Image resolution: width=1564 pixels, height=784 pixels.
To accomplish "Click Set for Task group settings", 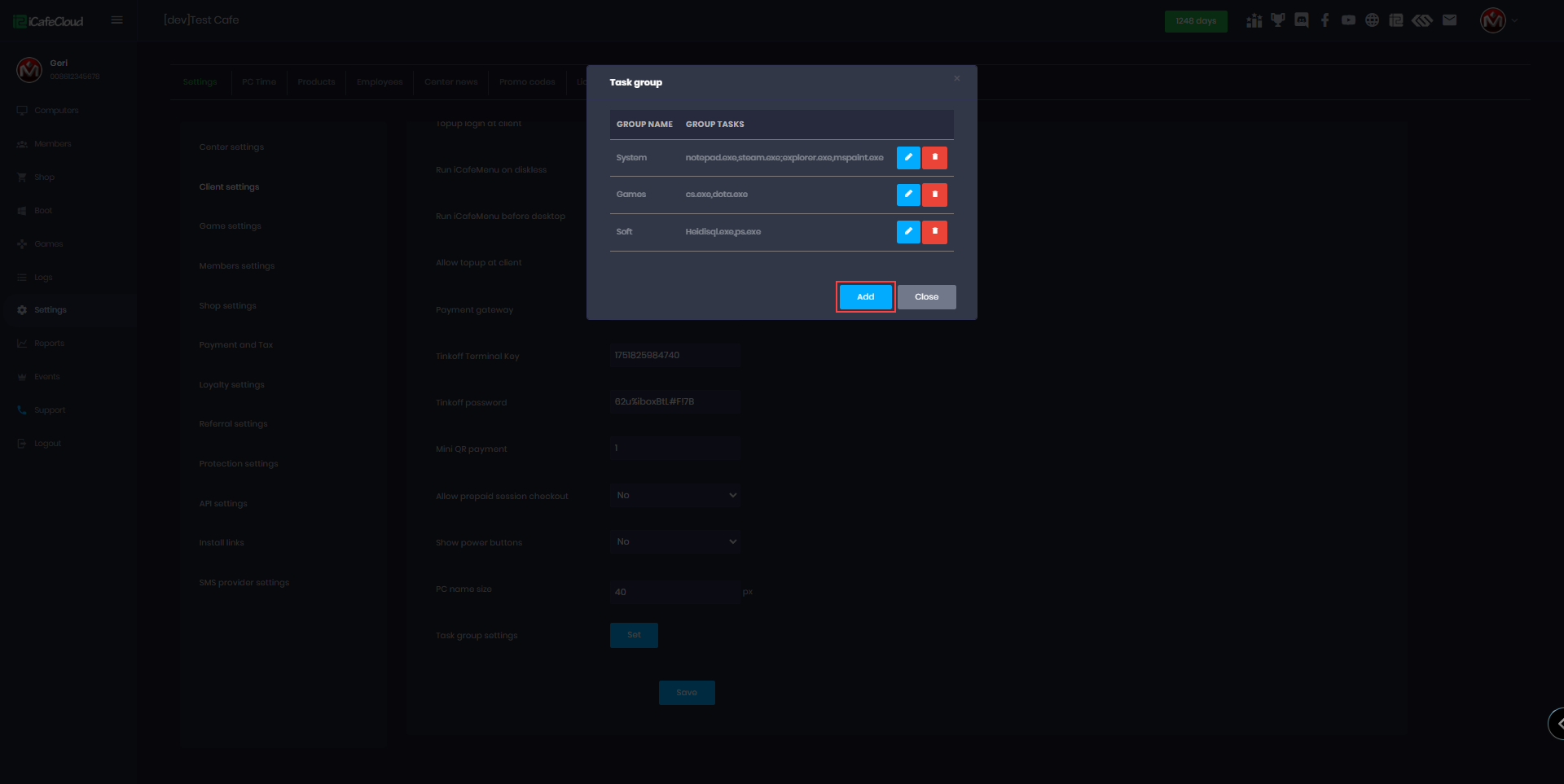I will (634, 635).
